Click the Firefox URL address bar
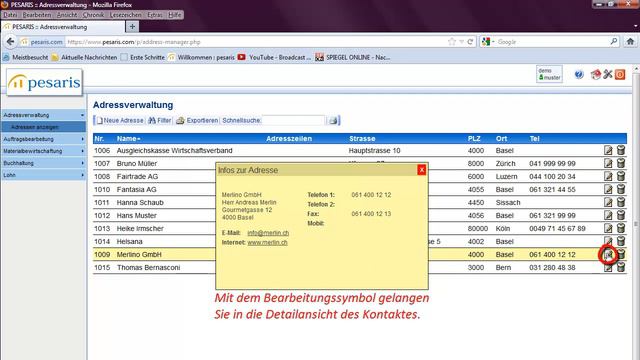640x360 pixels. tap(255, 42)
